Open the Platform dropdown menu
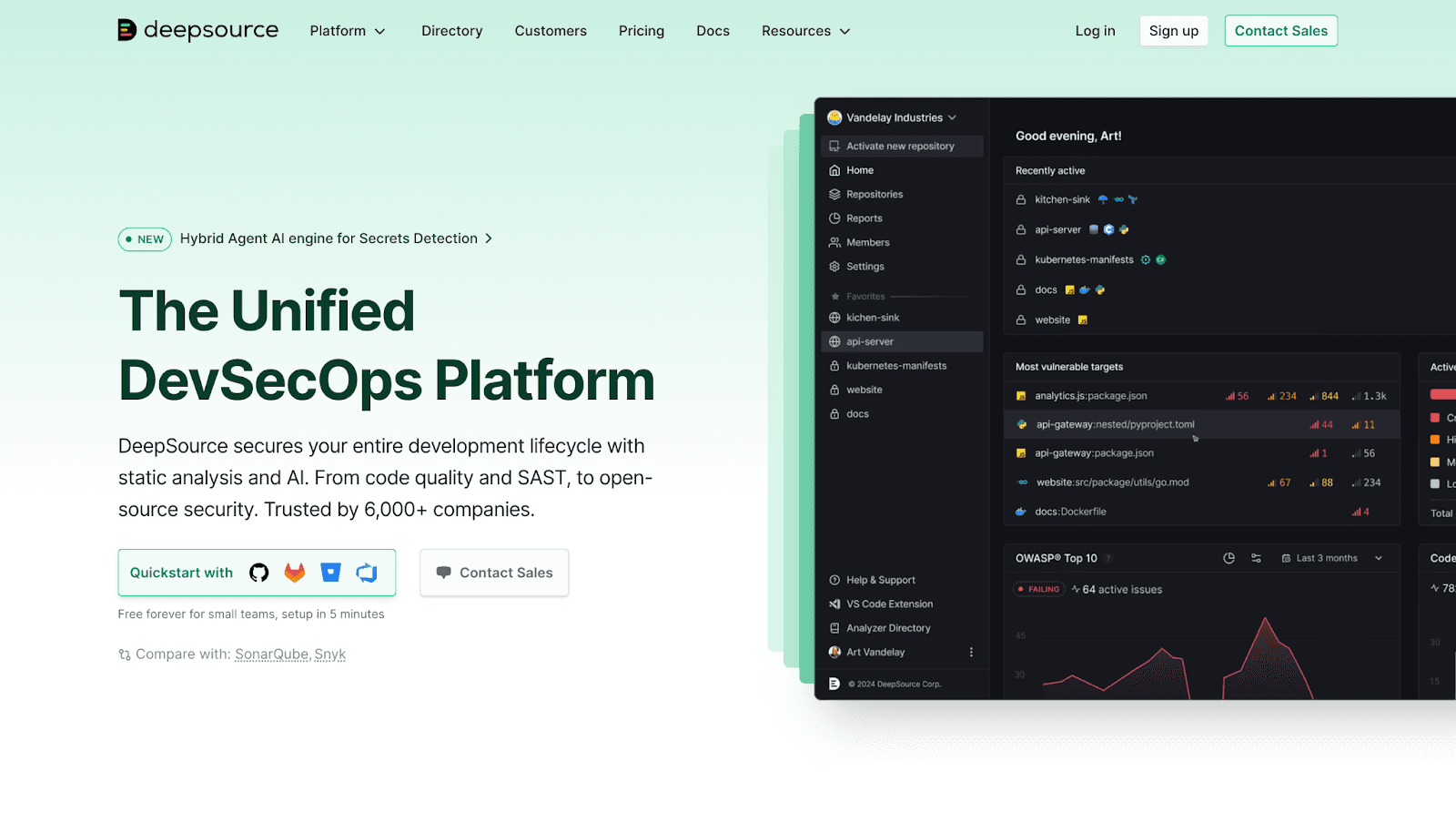The image size is (1456, 822). (348, 31)
